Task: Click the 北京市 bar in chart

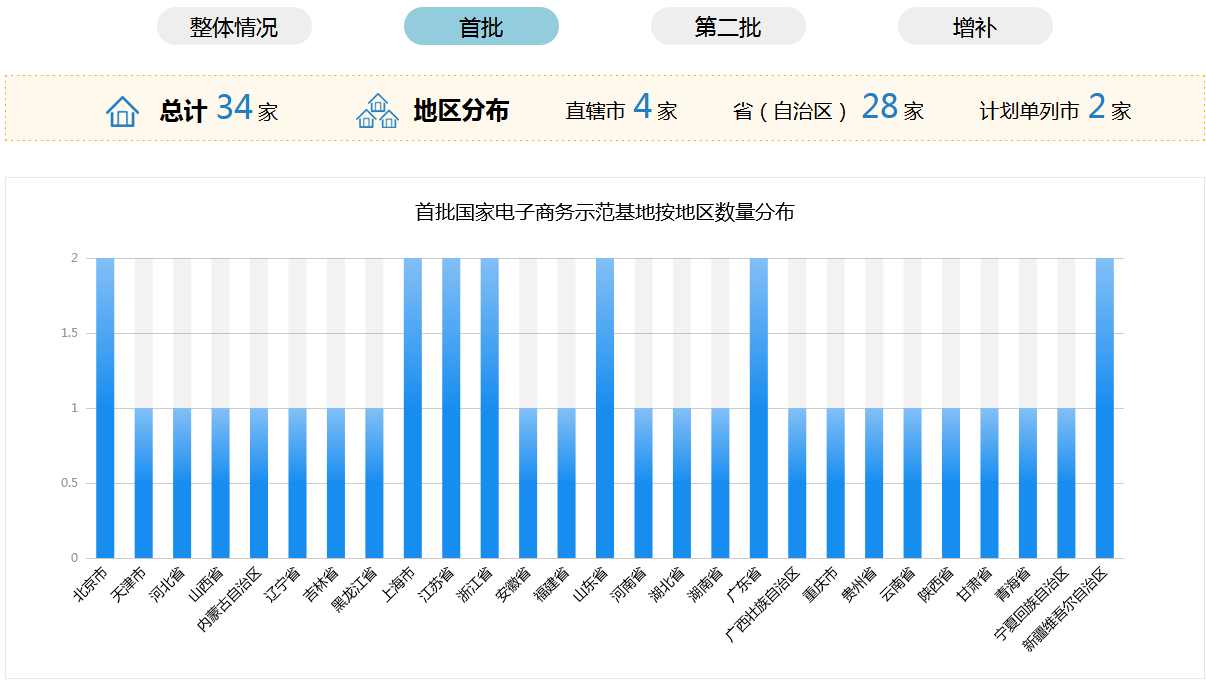Action: coord(105,408)
